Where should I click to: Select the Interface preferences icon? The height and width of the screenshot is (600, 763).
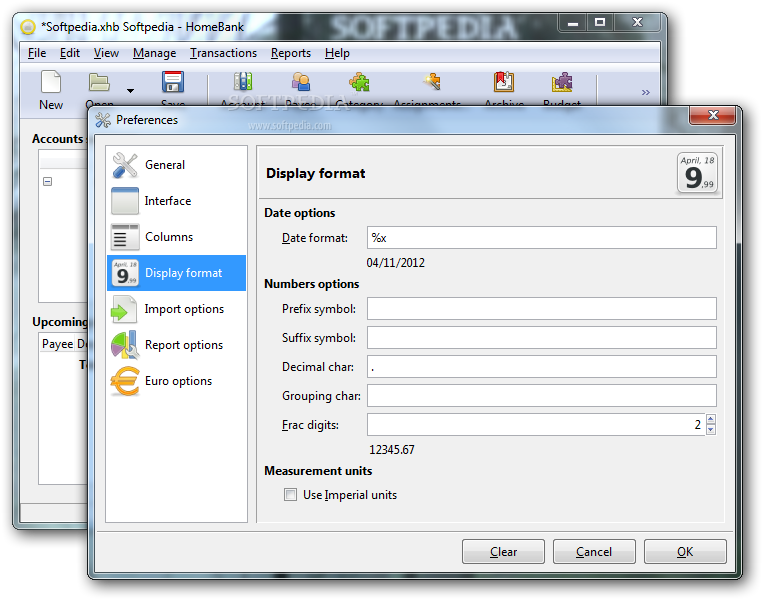pos(125,201)
